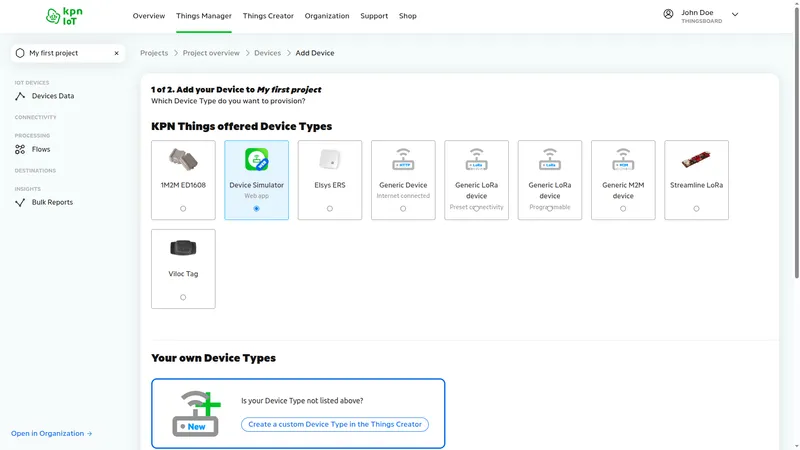Click the Streamline LoRa board image

(x=696, y=160)
